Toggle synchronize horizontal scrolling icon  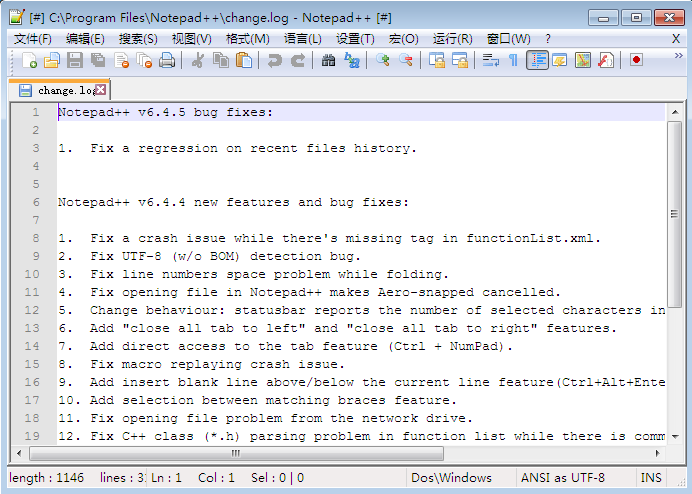(460, 60)
